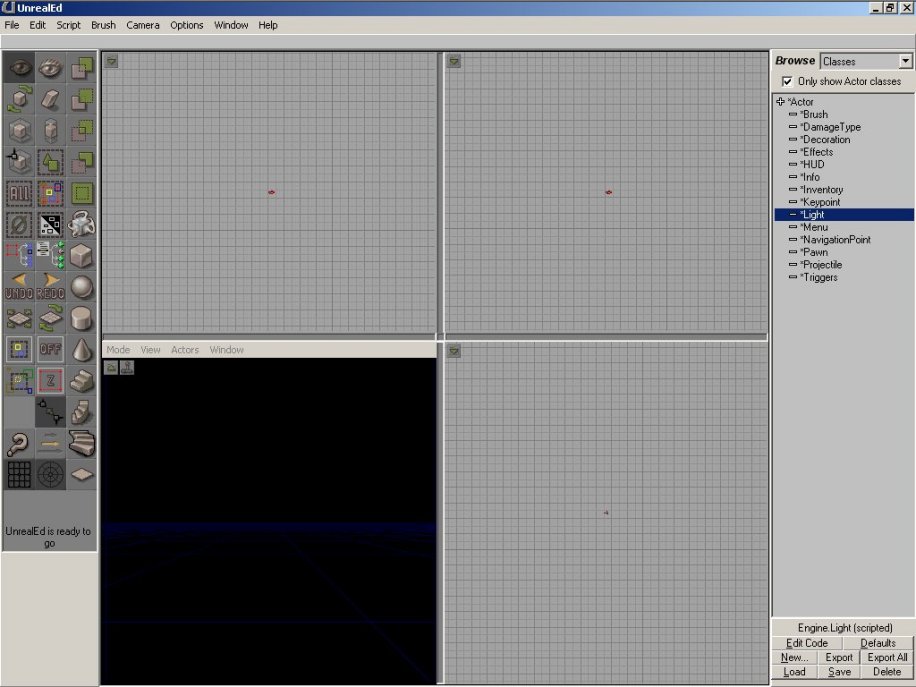The image size is (916, 687).
Task: Open the Script menu
Action: [68, 25]
